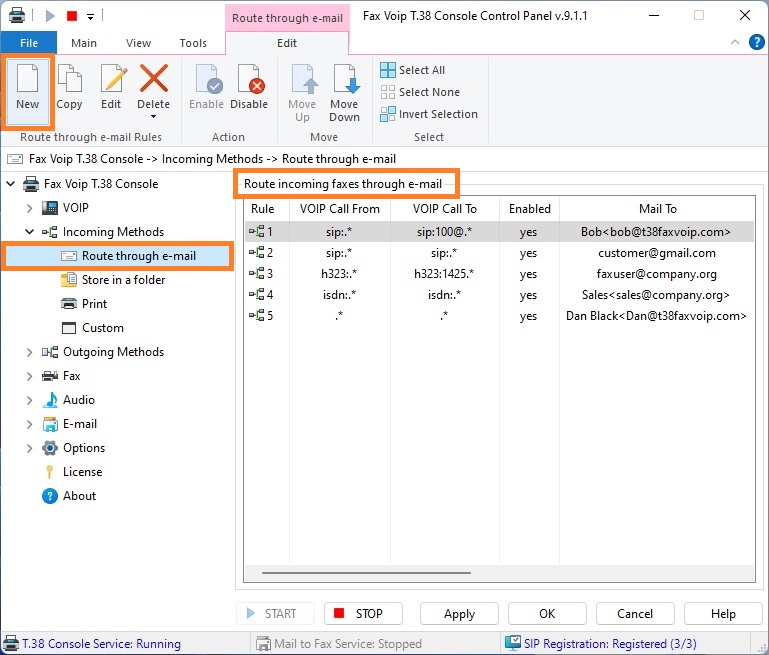The width and height of the screenshot is (769, 655).
Task: Edit the selected routing rule
Action: tap(111, 87)
